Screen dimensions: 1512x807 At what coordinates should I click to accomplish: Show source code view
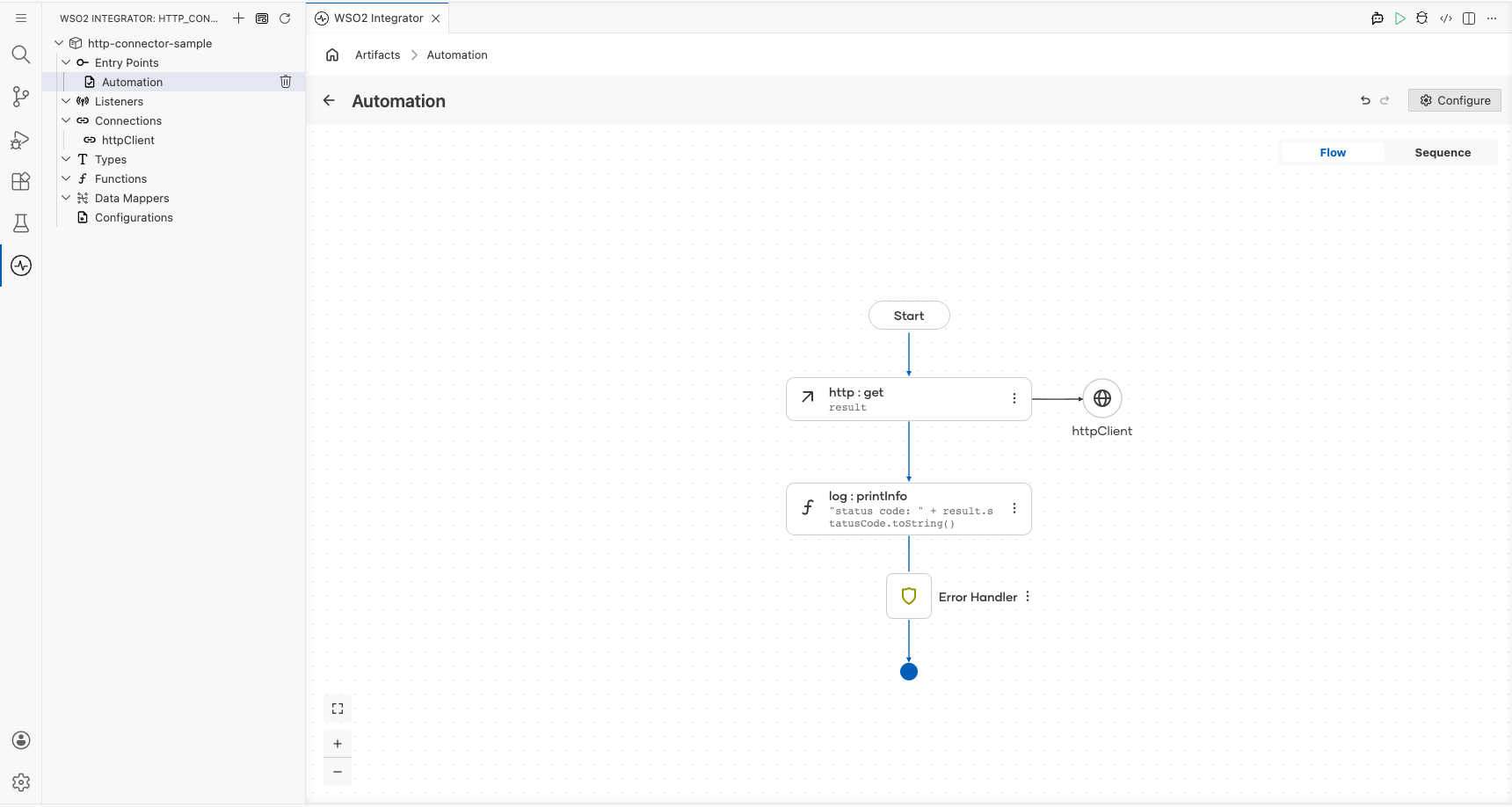(x=1446, y=18)
